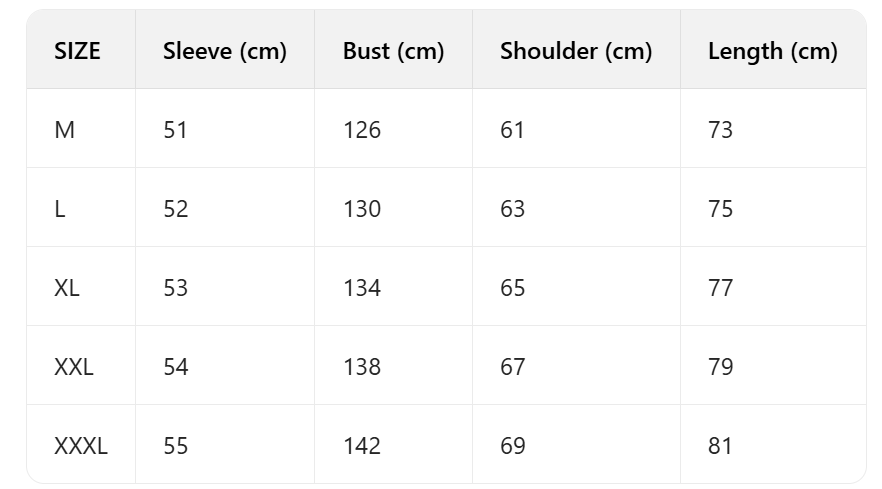Click the XXL size row label
This screenshot has width=882, height=489.
pos(74,367)
